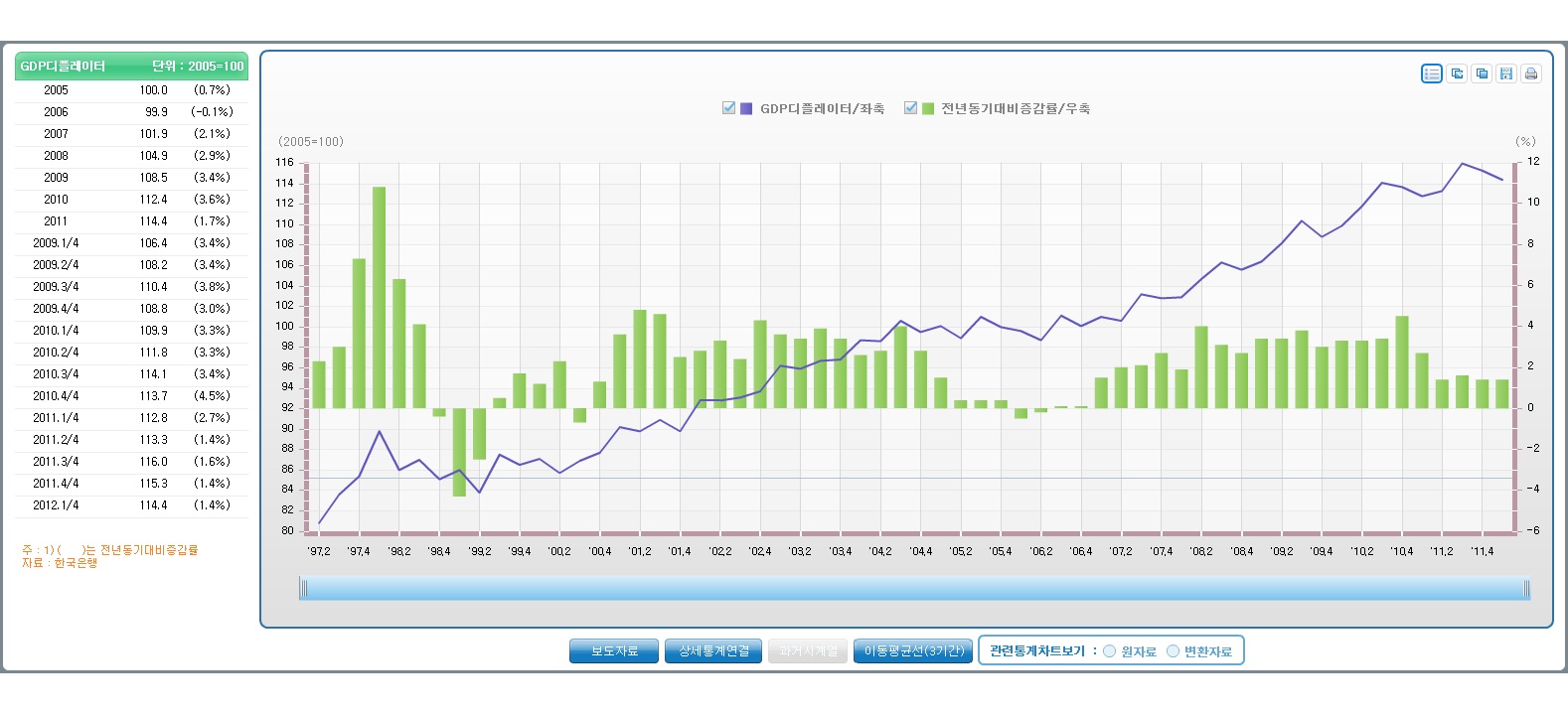Click the overlapping windows copy icon
This screenshot has height=715, width=1568.
point(1482,73)
